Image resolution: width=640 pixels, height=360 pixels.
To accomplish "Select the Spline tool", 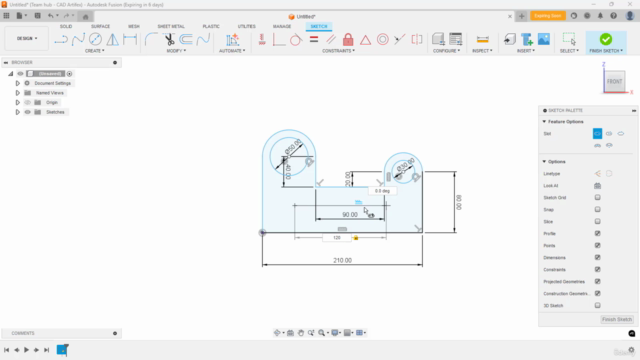I will pos(78,40).
